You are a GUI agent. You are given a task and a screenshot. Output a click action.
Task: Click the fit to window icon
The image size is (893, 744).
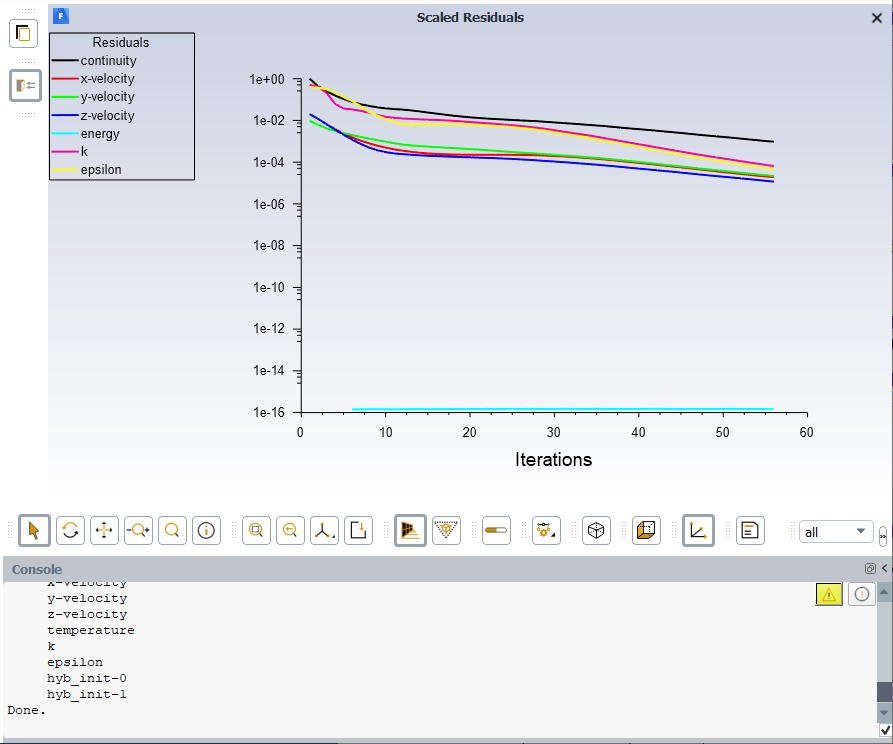tap(257, 531)
